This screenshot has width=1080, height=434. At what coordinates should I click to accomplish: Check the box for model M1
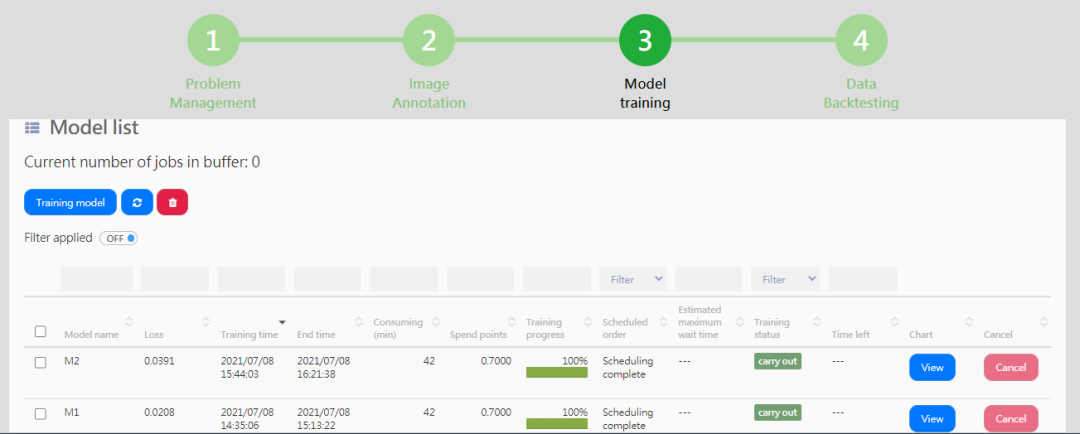click(x=41, y=414)
